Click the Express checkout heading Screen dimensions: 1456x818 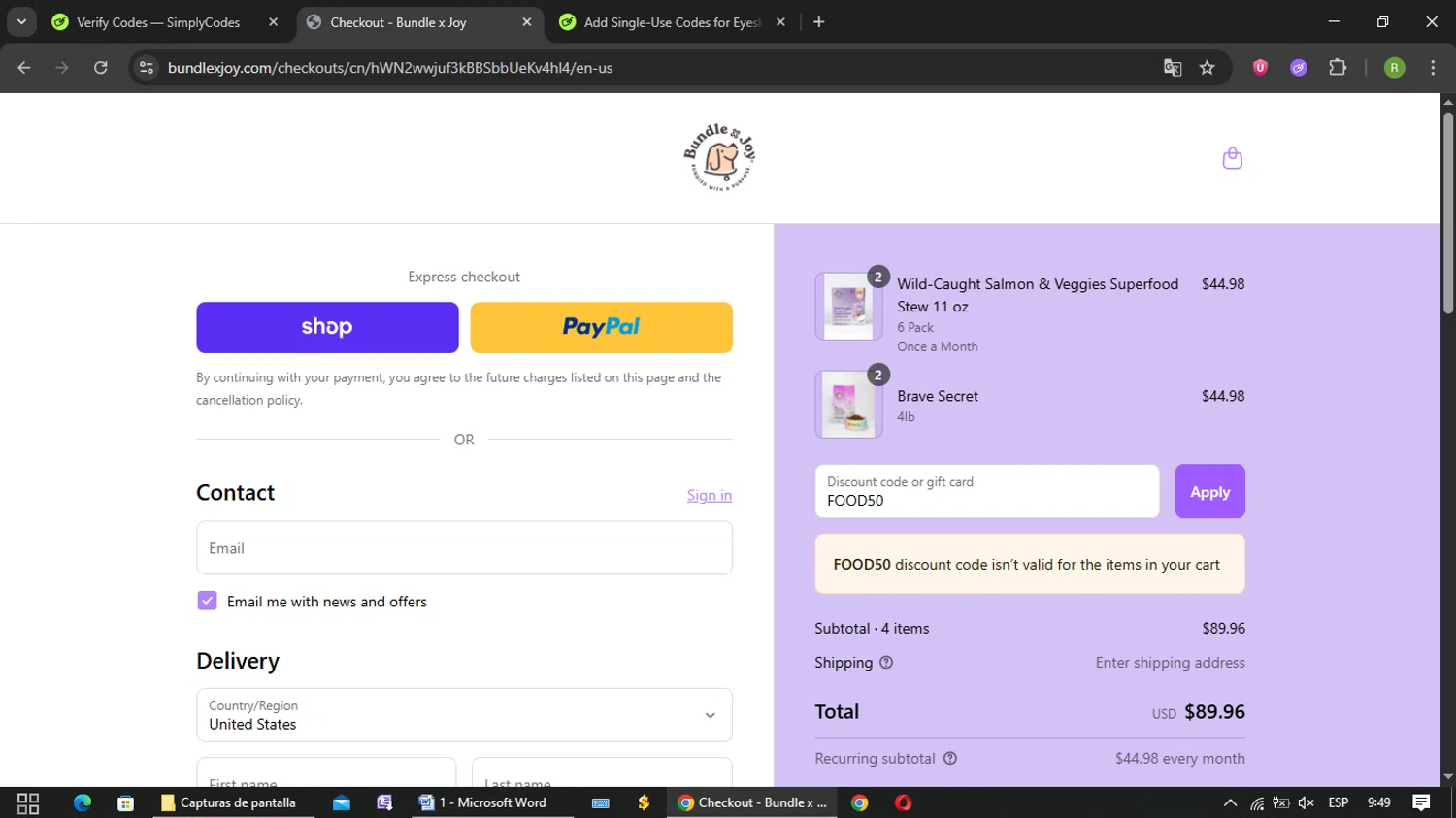[x=464, y=278]
